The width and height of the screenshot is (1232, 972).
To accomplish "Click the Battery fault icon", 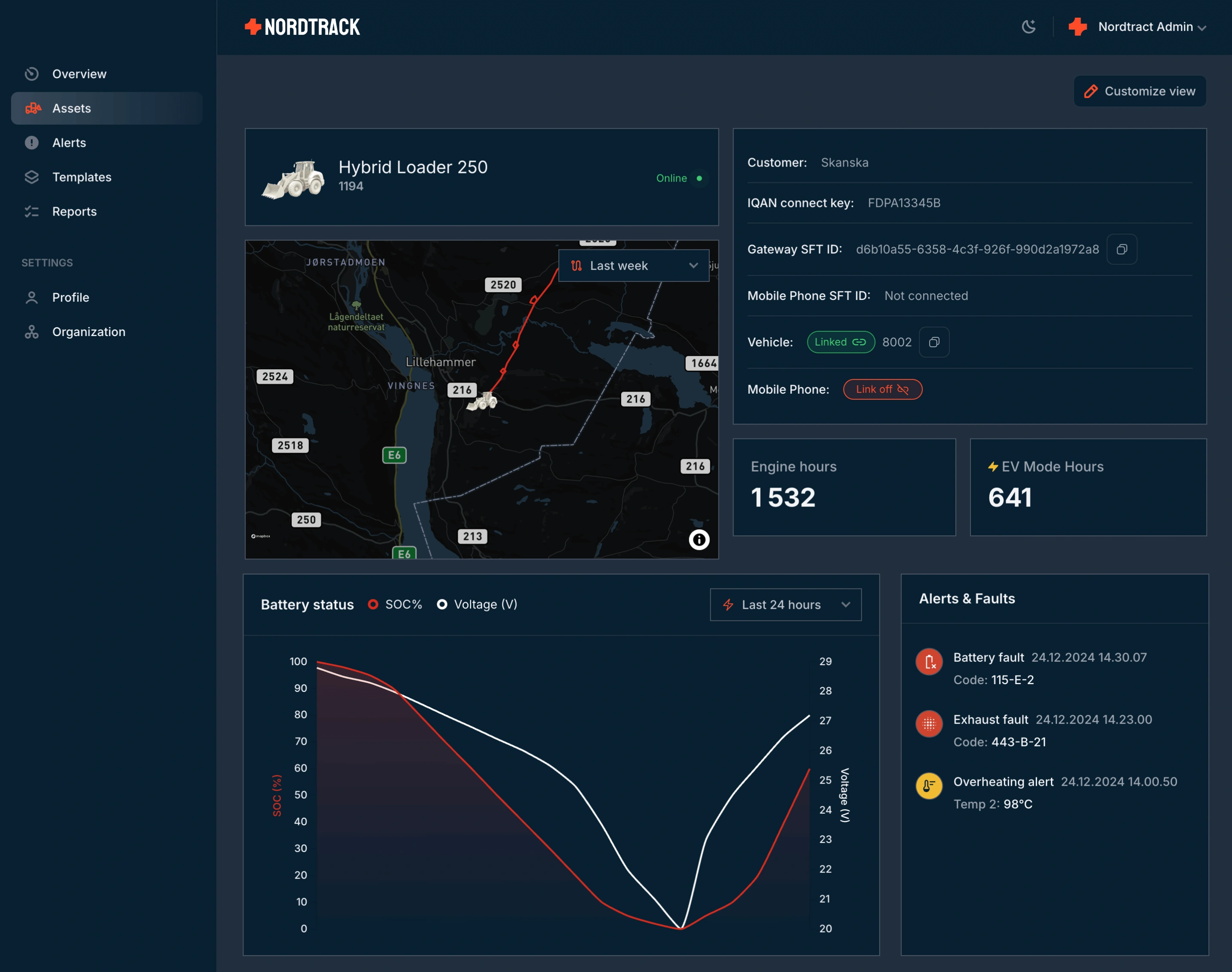I will click(x=929, y=662).
